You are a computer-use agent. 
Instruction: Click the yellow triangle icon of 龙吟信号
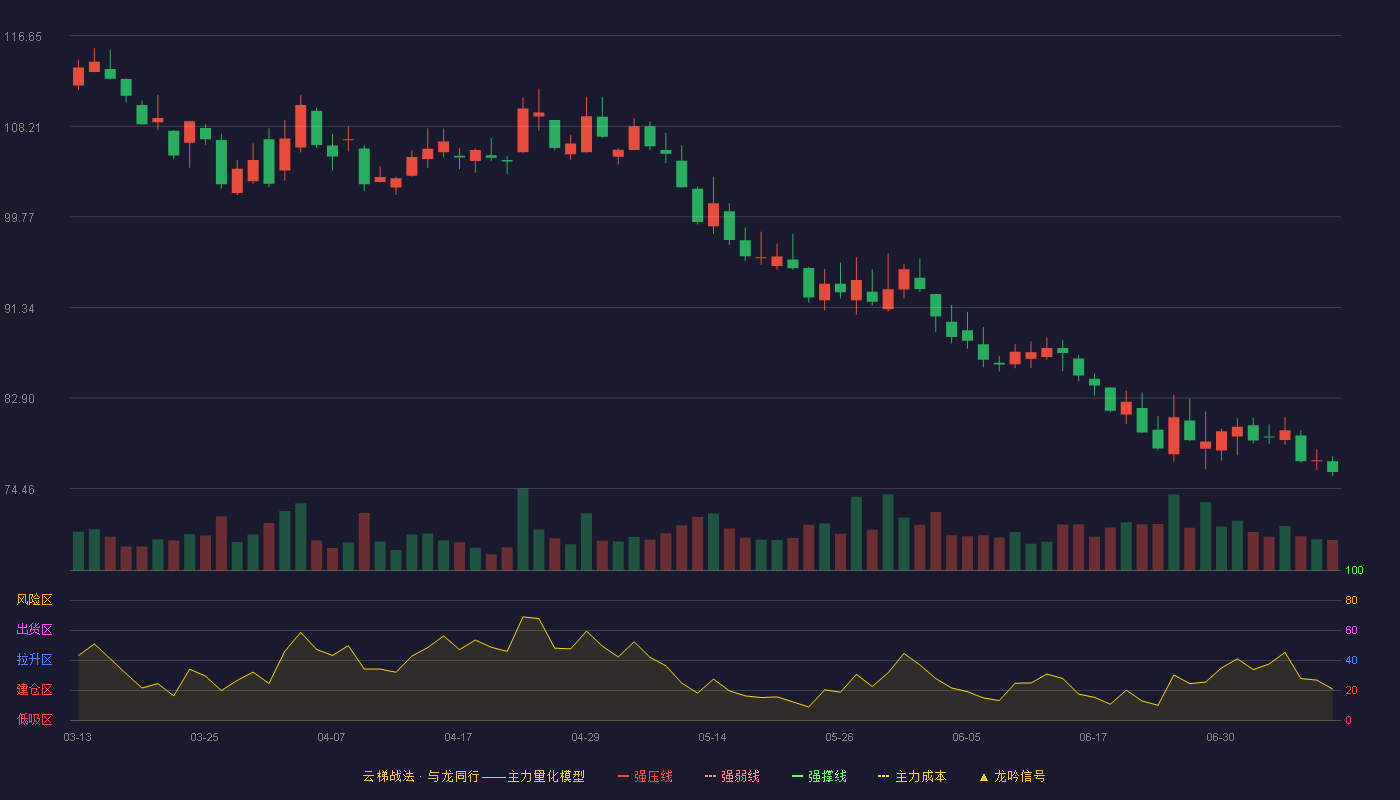coord(983,776)
